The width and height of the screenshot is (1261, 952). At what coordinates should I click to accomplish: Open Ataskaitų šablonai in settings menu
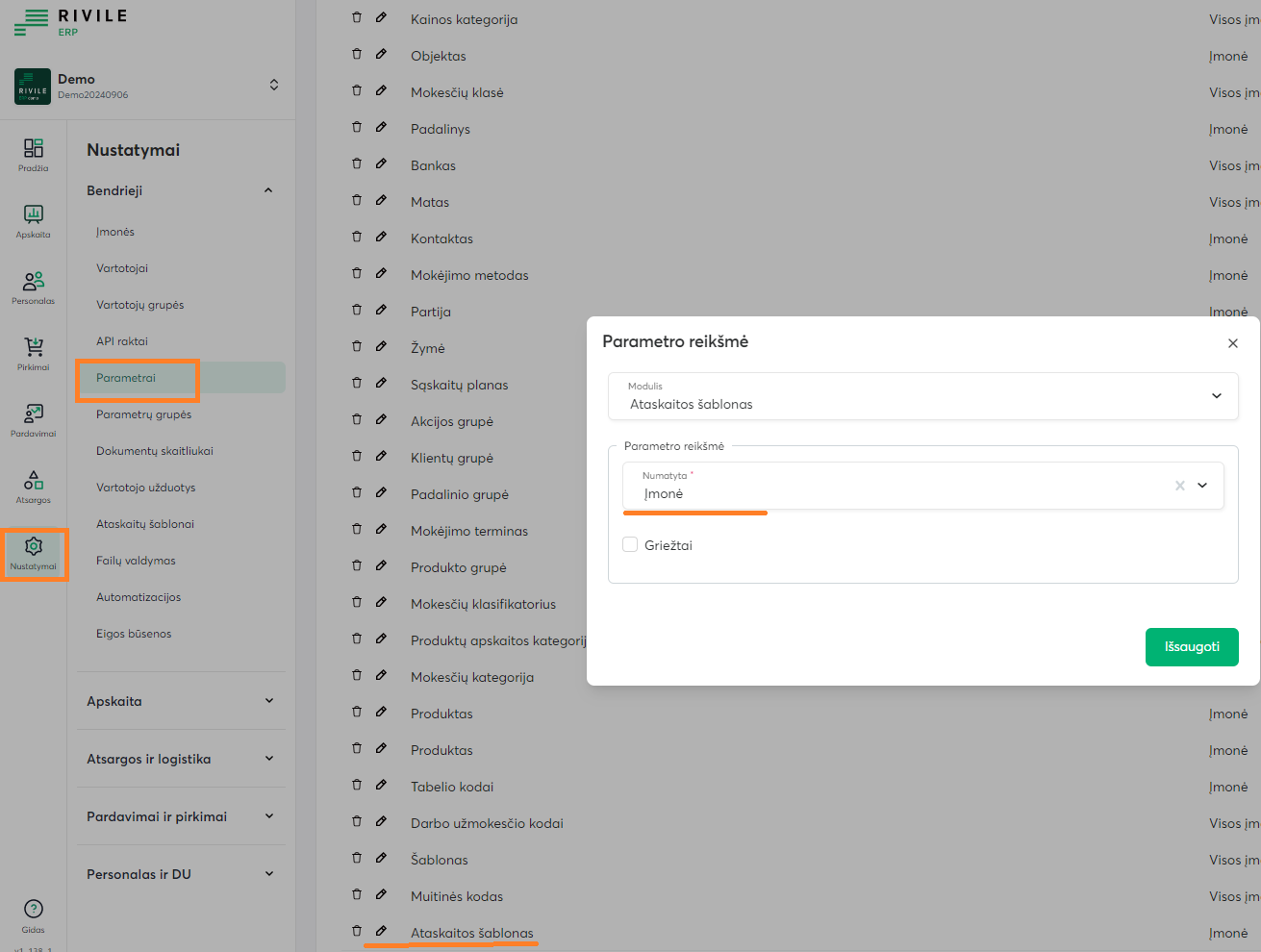pyautogui.click(x=145, y=524)
